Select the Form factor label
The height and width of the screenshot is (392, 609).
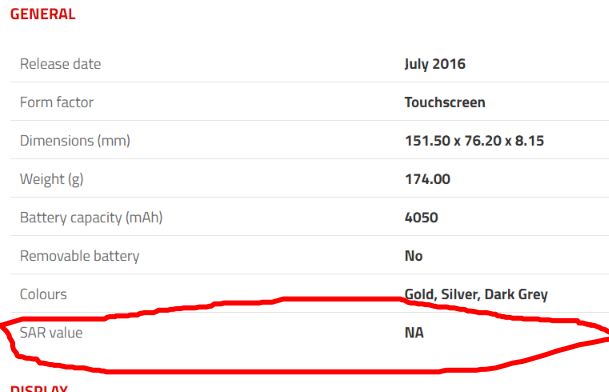point(57,102)
